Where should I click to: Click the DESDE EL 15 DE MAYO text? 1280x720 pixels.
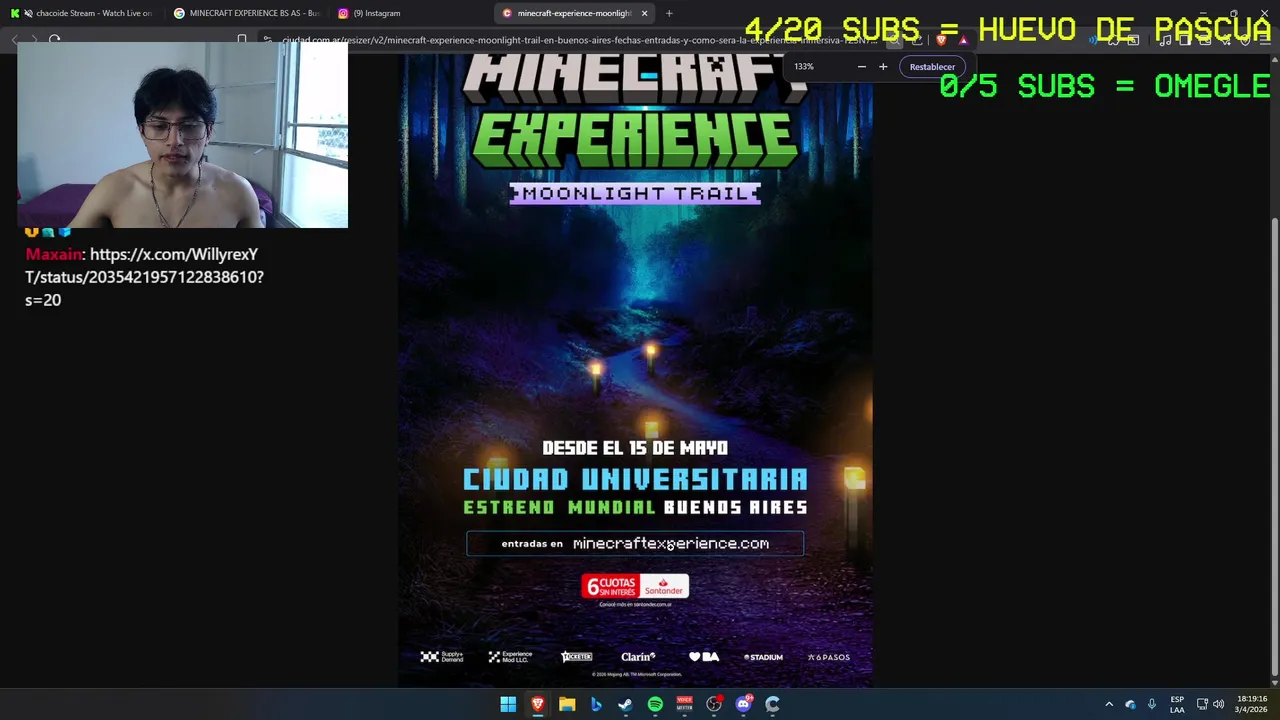(635, 448)
